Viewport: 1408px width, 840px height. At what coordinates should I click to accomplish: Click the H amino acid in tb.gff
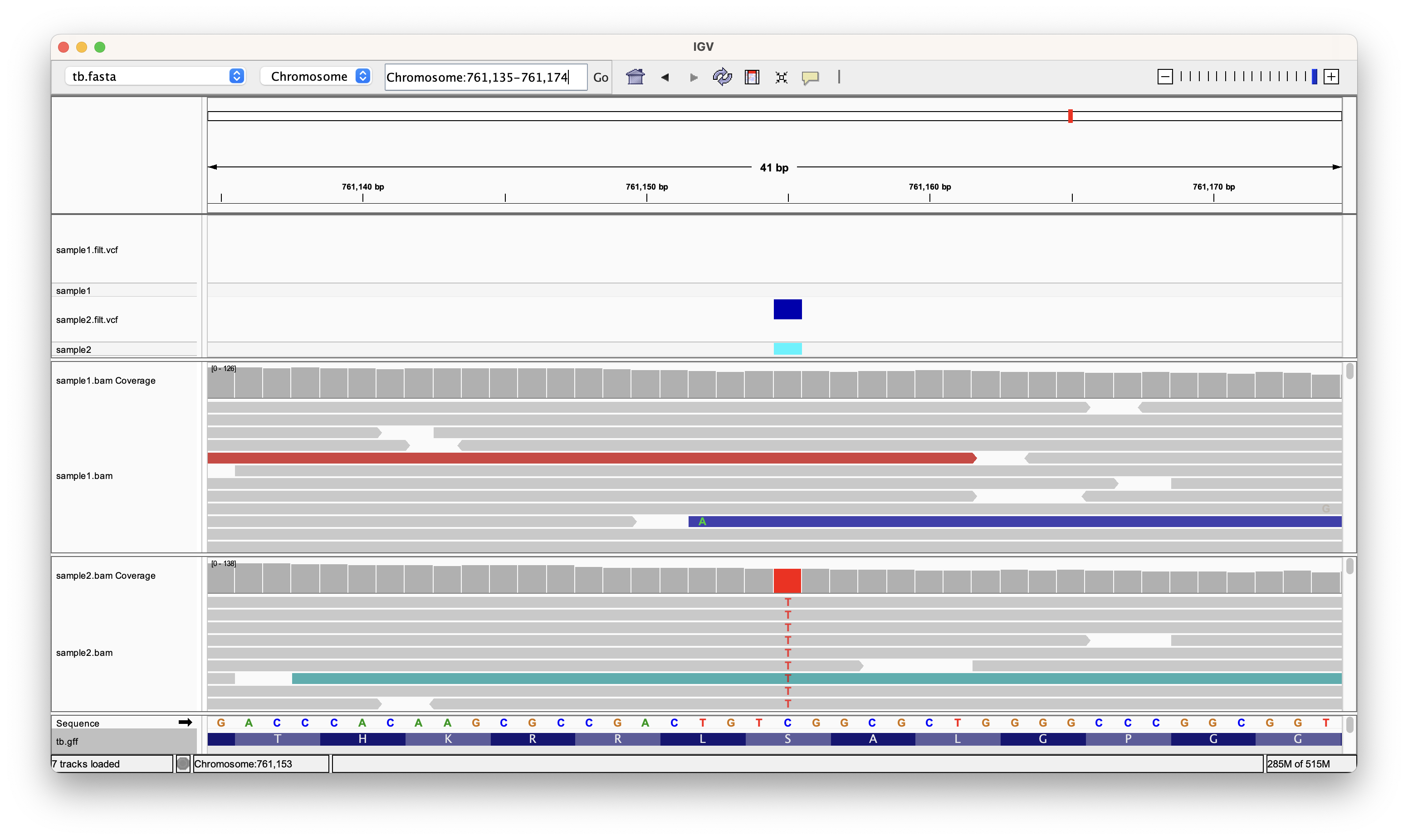tap(362, 739)
